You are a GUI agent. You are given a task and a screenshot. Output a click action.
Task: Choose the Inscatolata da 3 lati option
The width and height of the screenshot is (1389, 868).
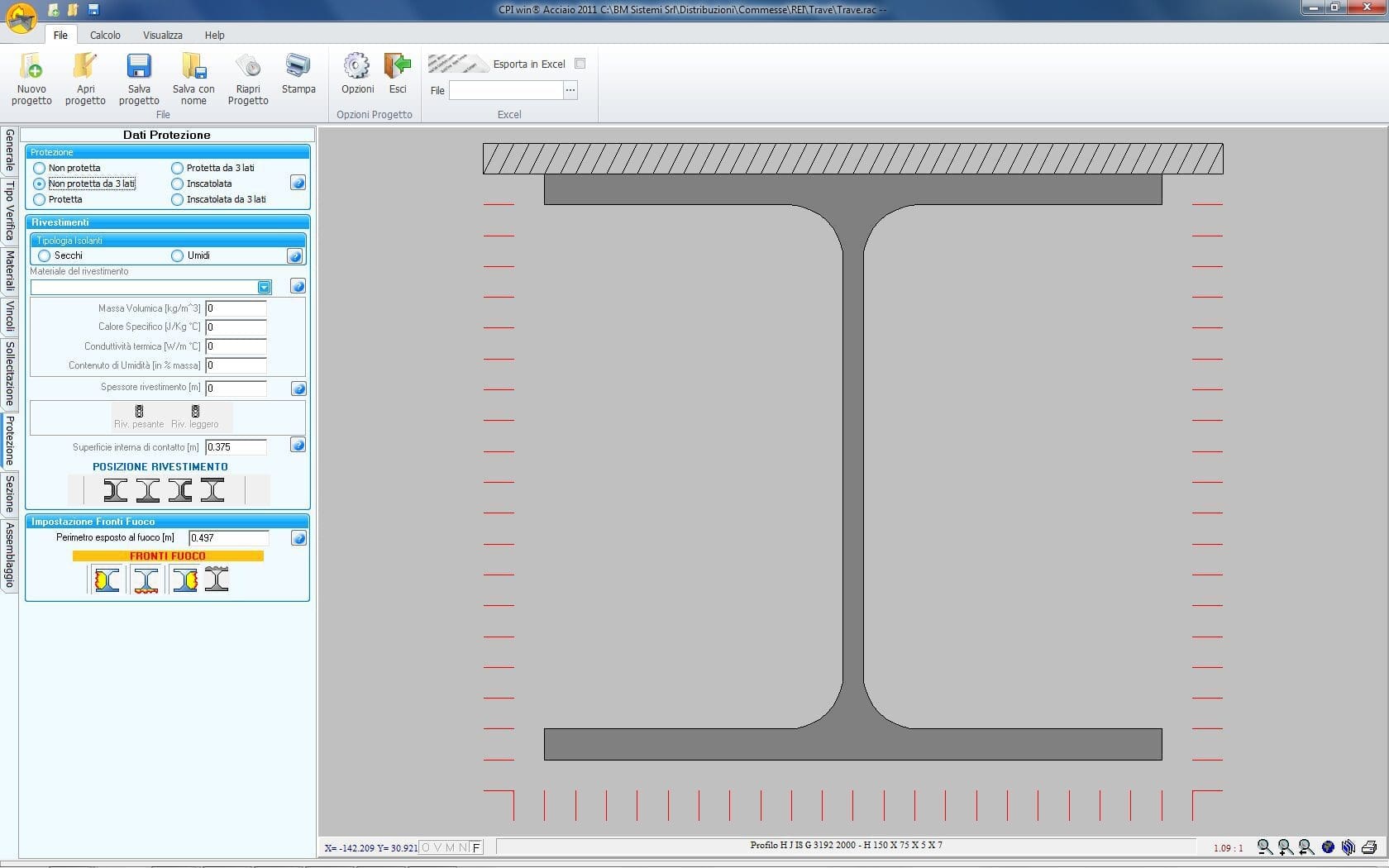click(x=177, y=199)
